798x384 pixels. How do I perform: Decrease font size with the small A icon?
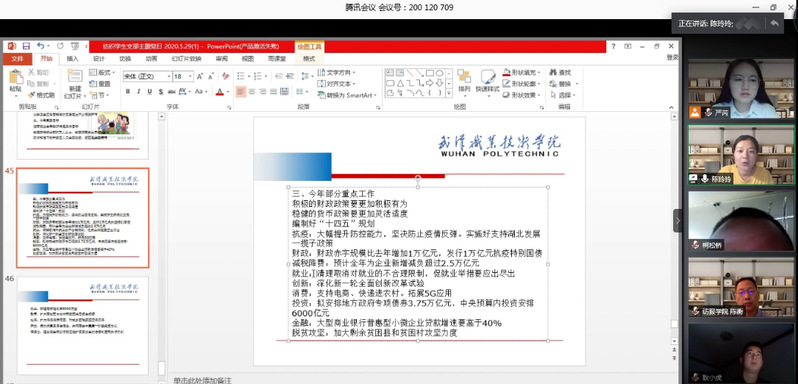[x=211, y=76]
